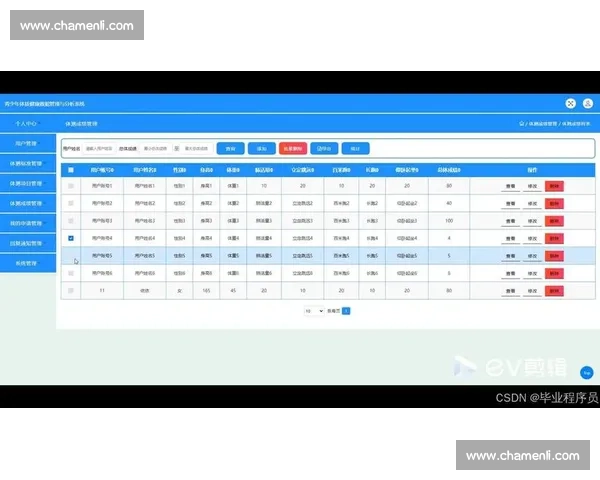Click the fullscreen toggle icon in header
Viewport: 600px width, 480px height.
pyautogui.click(x=571, y=103)
